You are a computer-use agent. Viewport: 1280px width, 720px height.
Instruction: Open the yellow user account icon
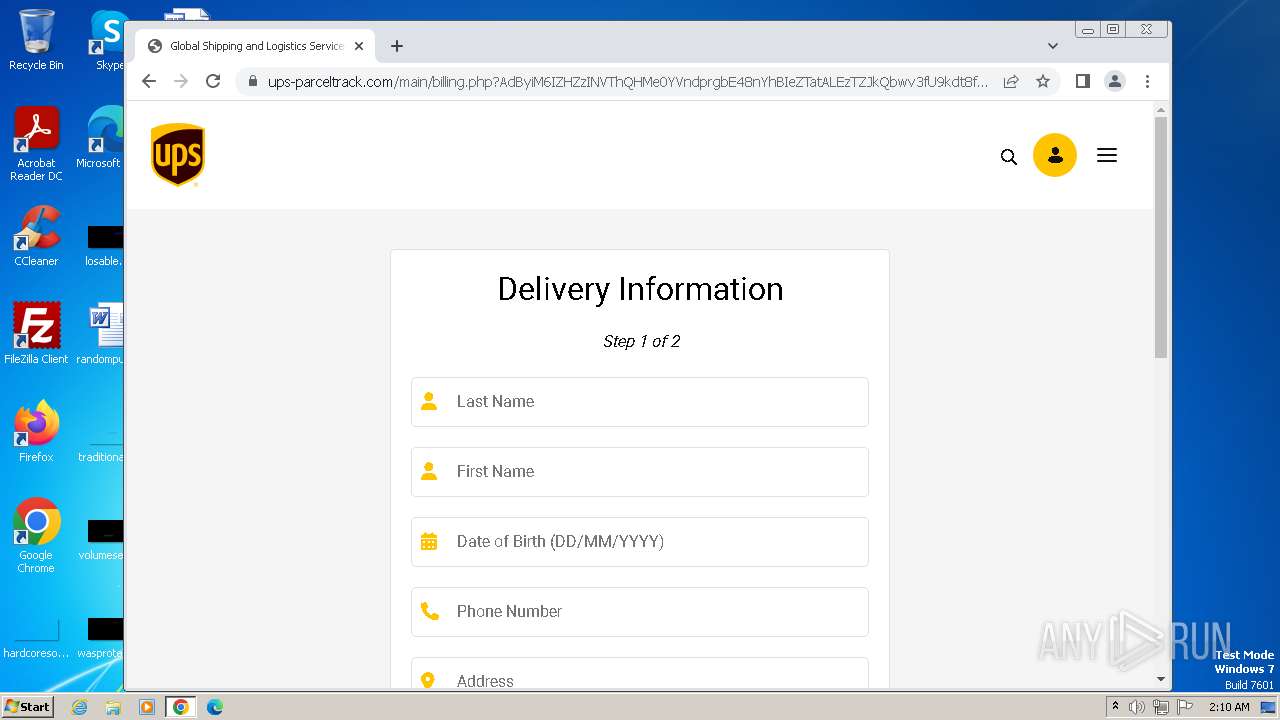(x=1054, y=155)
